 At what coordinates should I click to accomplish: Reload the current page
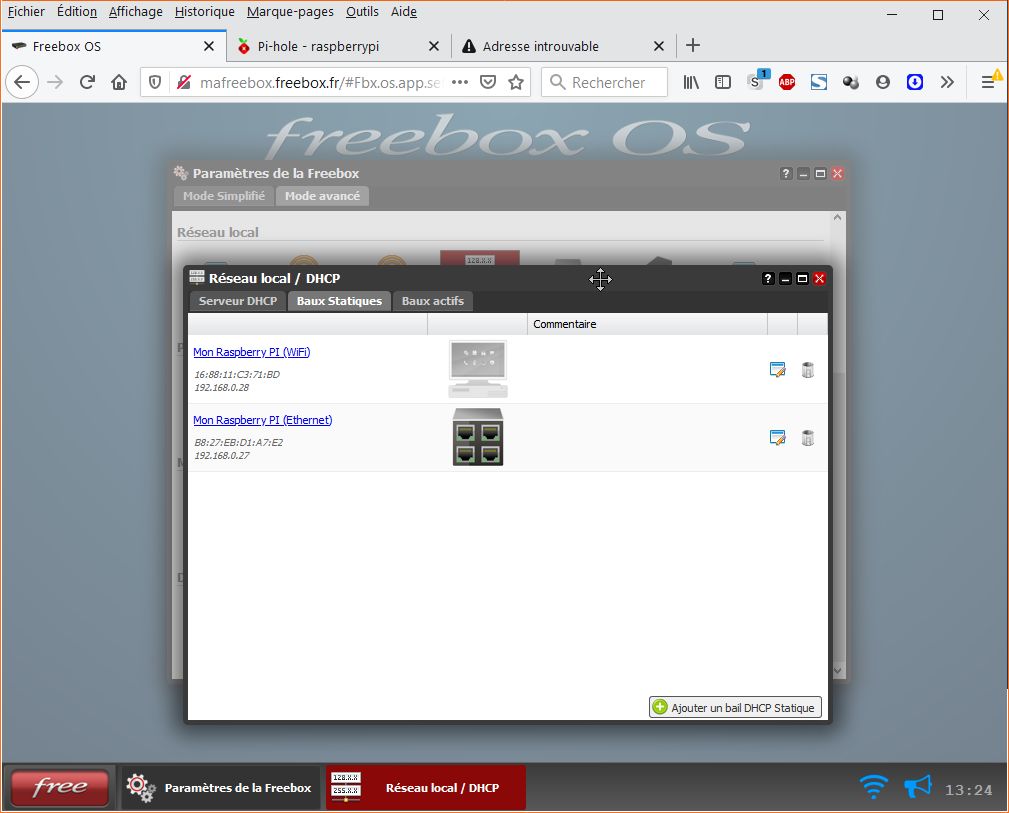(x=87, y=82)
